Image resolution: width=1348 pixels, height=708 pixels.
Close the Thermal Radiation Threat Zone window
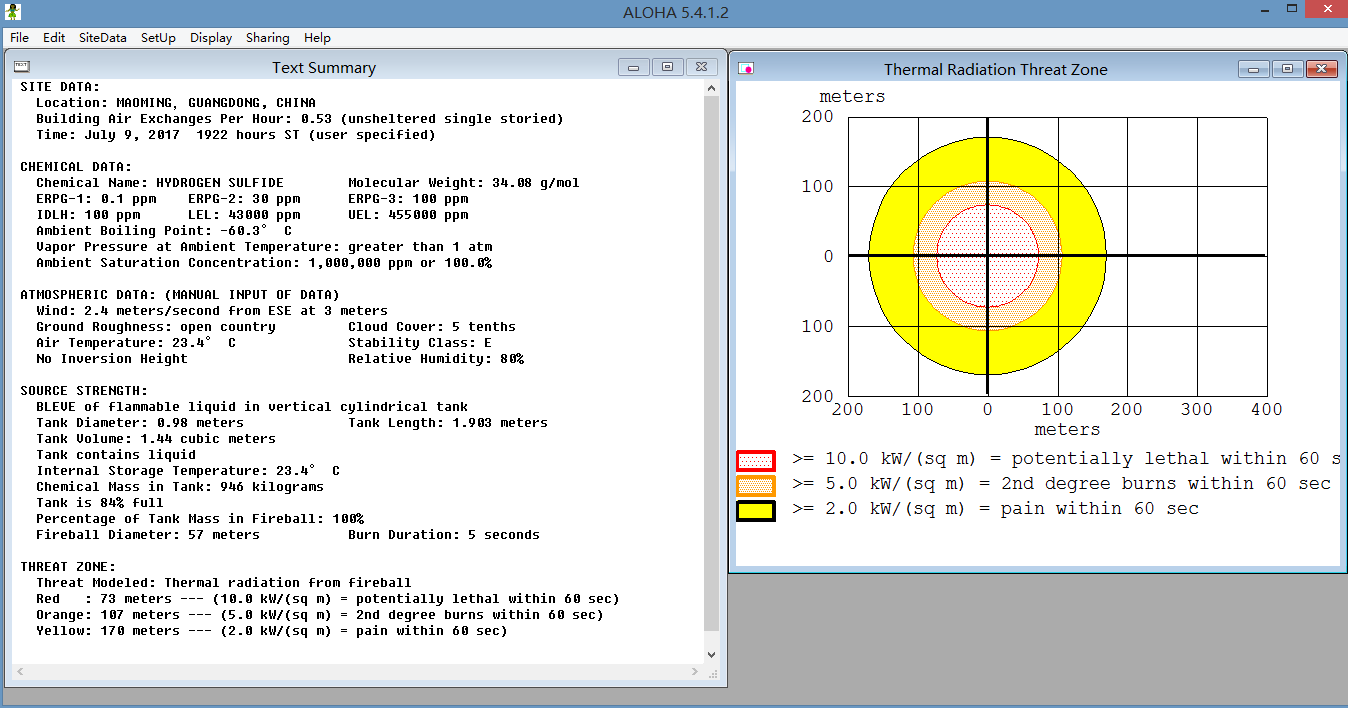(x=1321, y=69)
